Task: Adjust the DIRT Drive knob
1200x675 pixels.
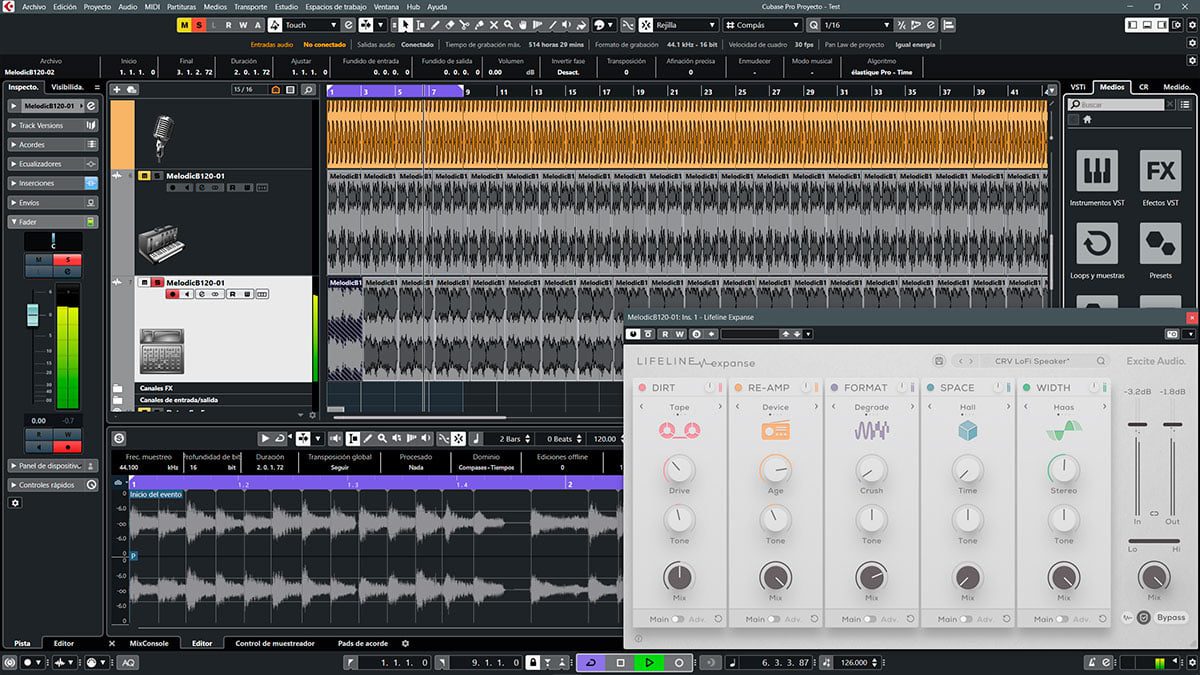Action: point(679,468)
